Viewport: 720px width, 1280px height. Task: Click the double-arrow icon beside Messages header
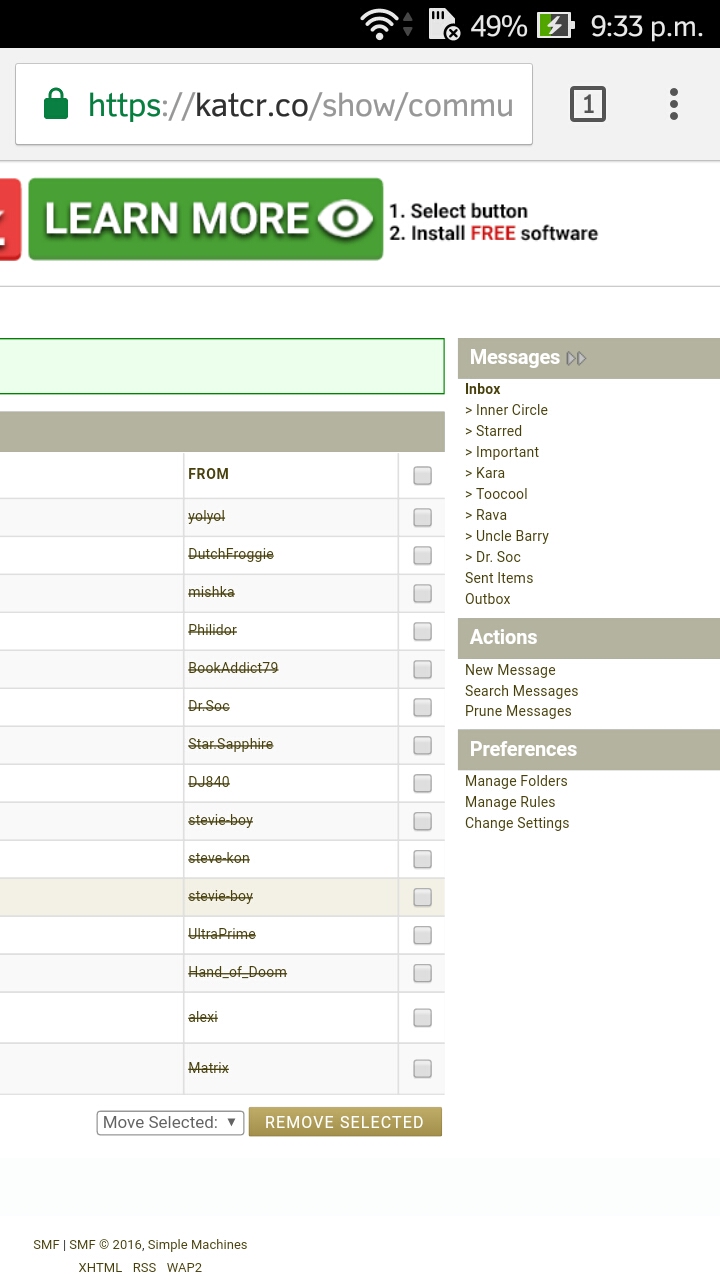[576, 358]
